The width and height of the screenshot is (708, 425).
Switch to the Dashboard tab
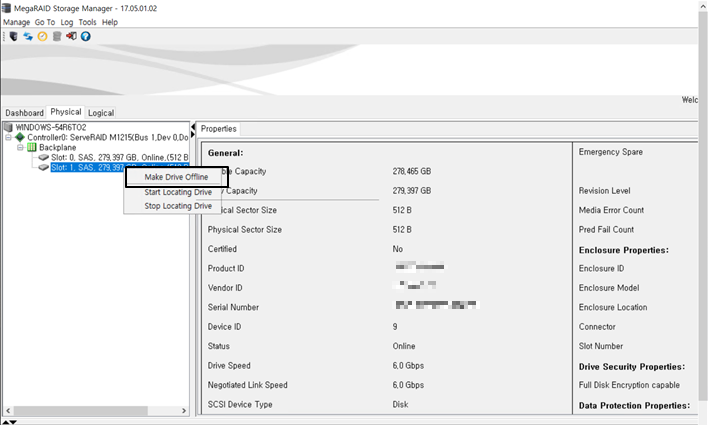pyautogui.click(x=24, y=113)
